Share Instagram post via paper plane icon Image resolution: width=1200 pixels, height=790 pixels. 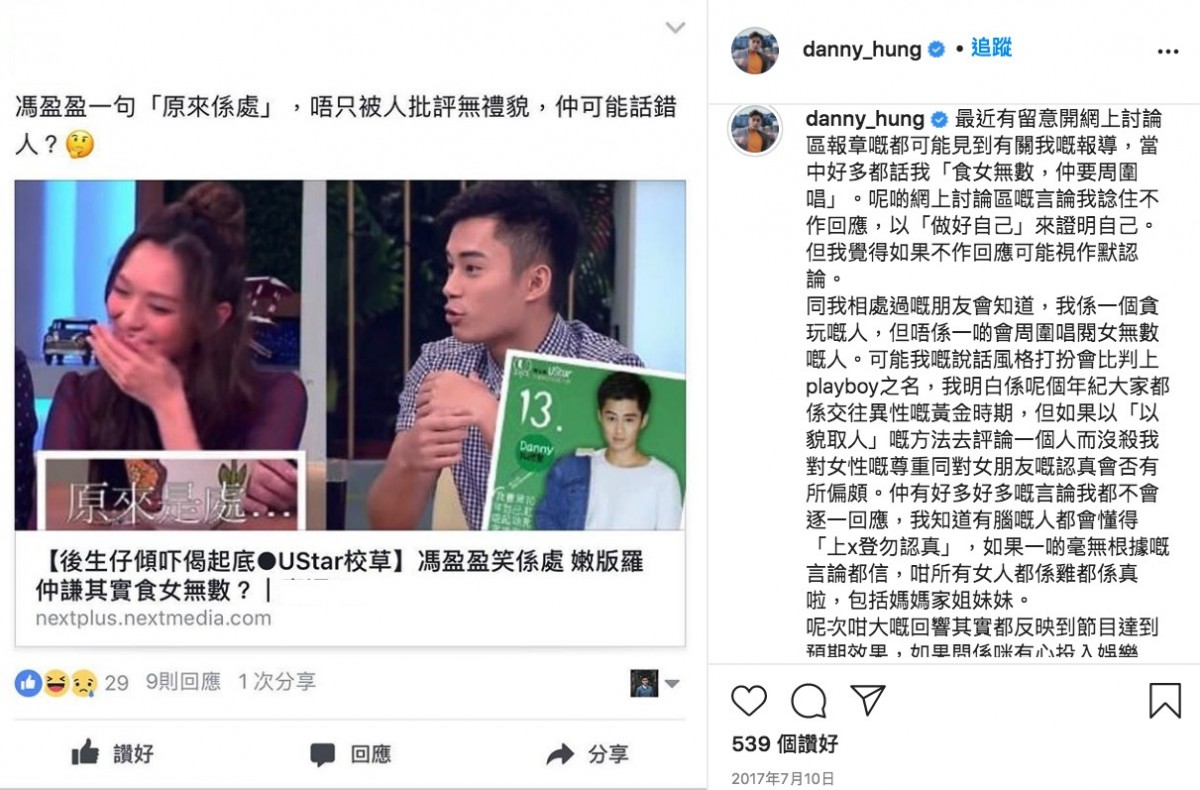tap(867, 700)
